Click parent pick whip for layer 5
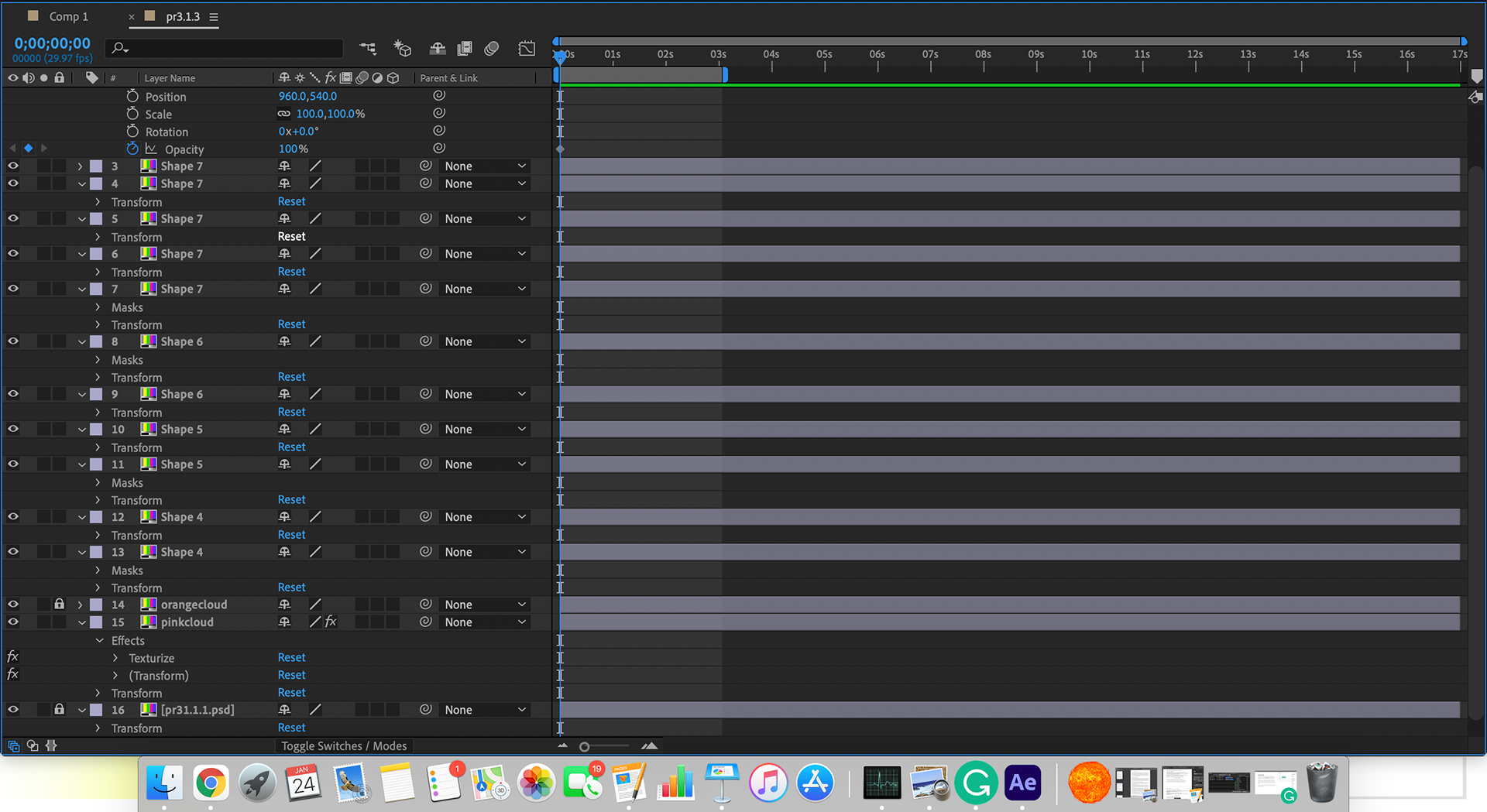 (x=425, y=218)
